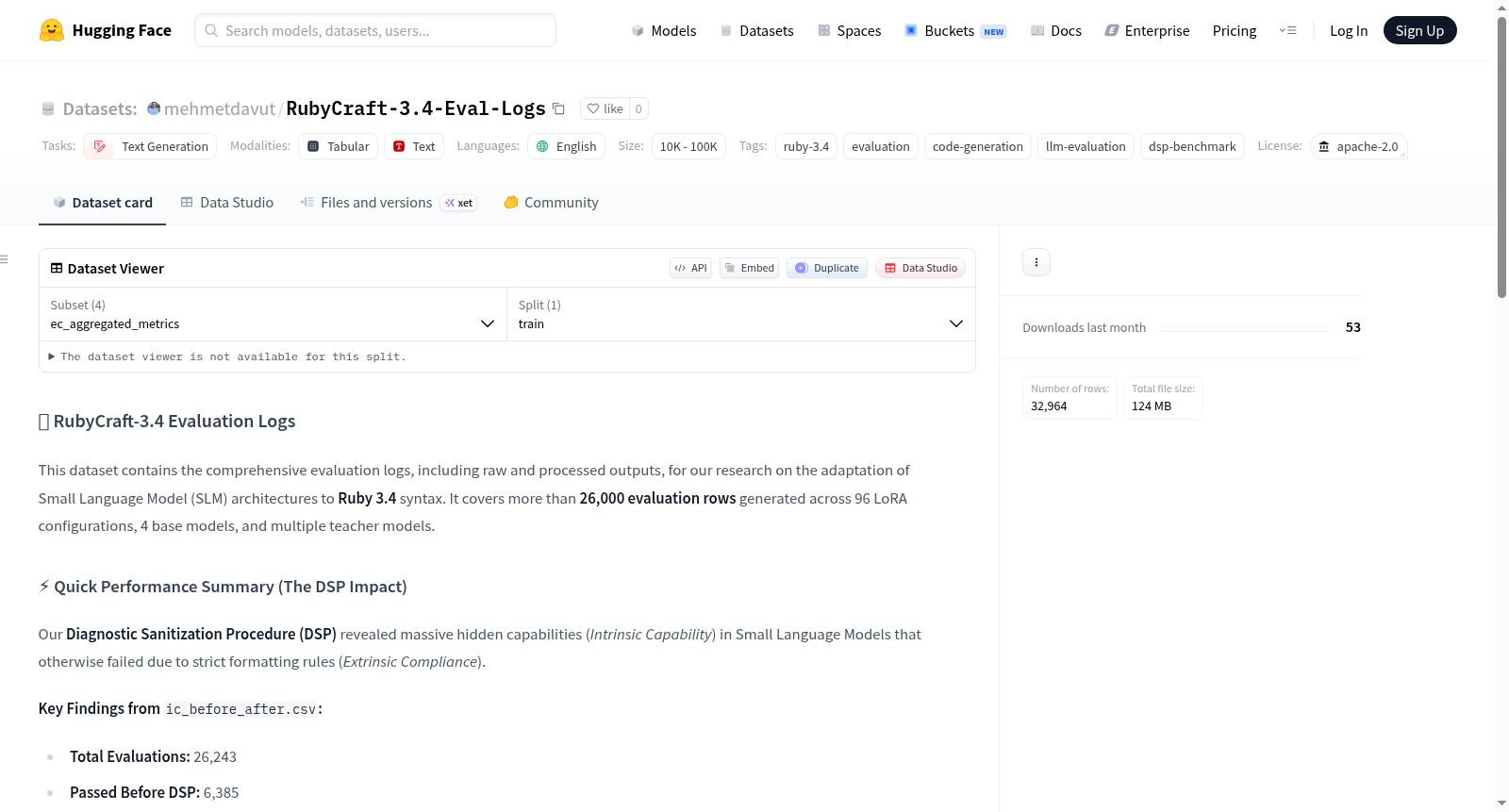Like the RubyCraft dataset
The height and width of the screenshot is (812, 1509).
click(x=605, y=108)
